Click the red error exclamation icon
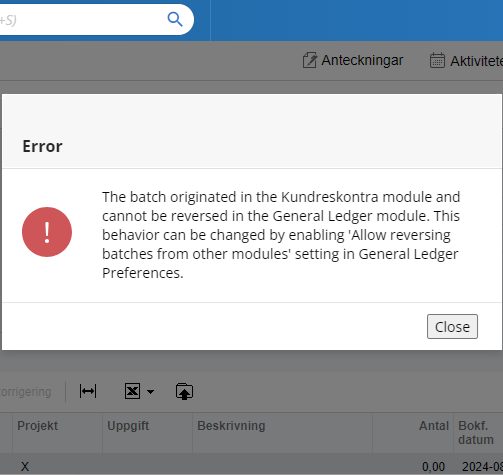The width and height of the screenshot is (503, 475). coord(47,232)
